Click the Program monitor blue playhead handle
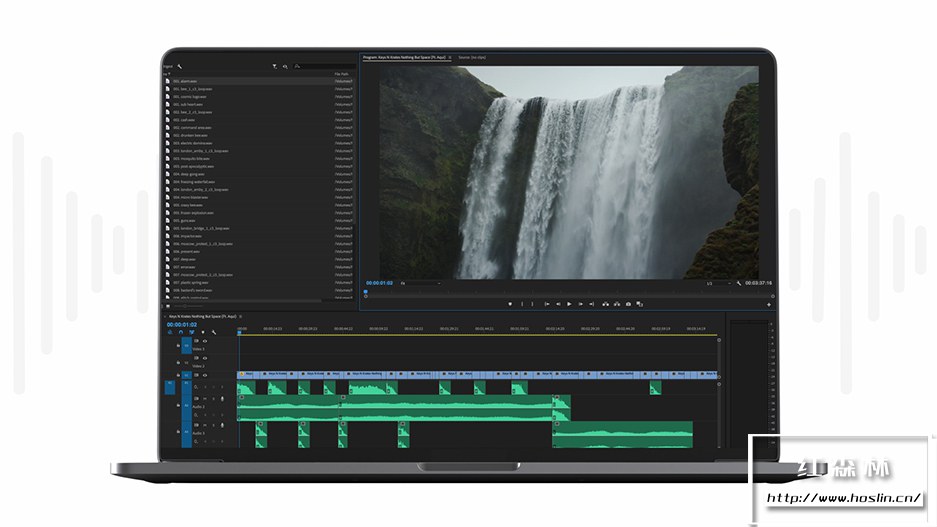 (366, 292)
